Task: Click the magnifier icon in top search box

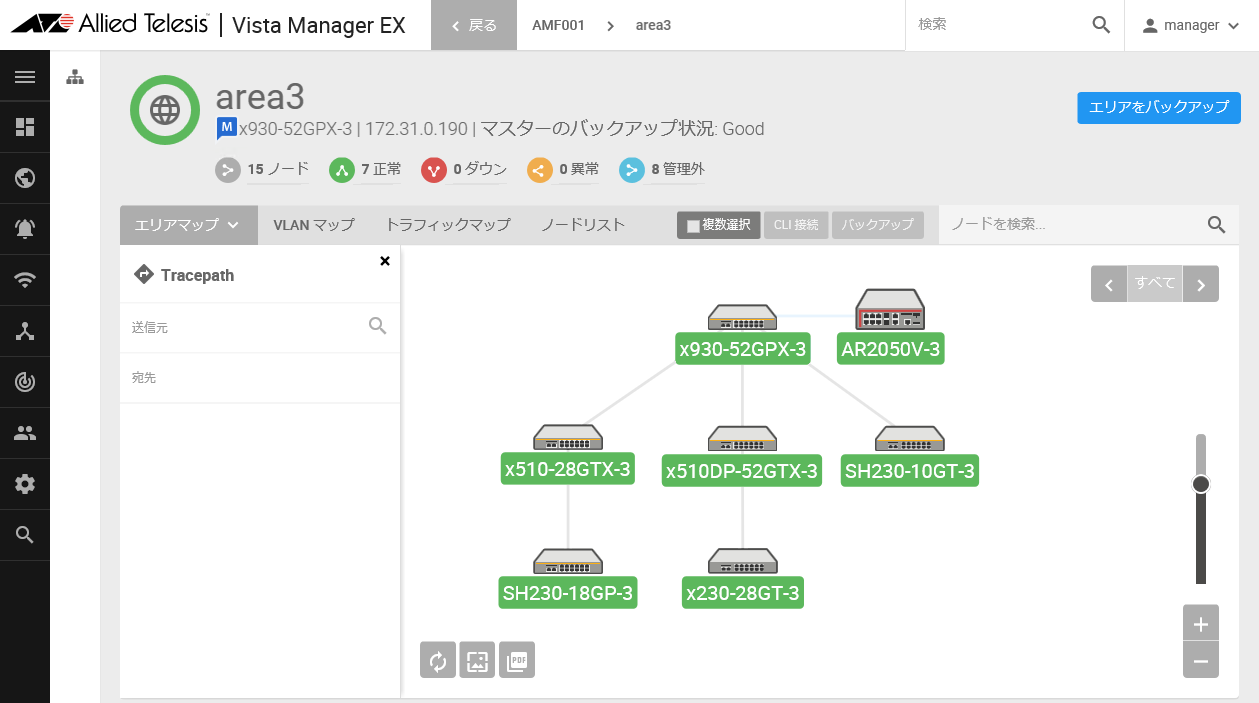Action: (1101, 25)
